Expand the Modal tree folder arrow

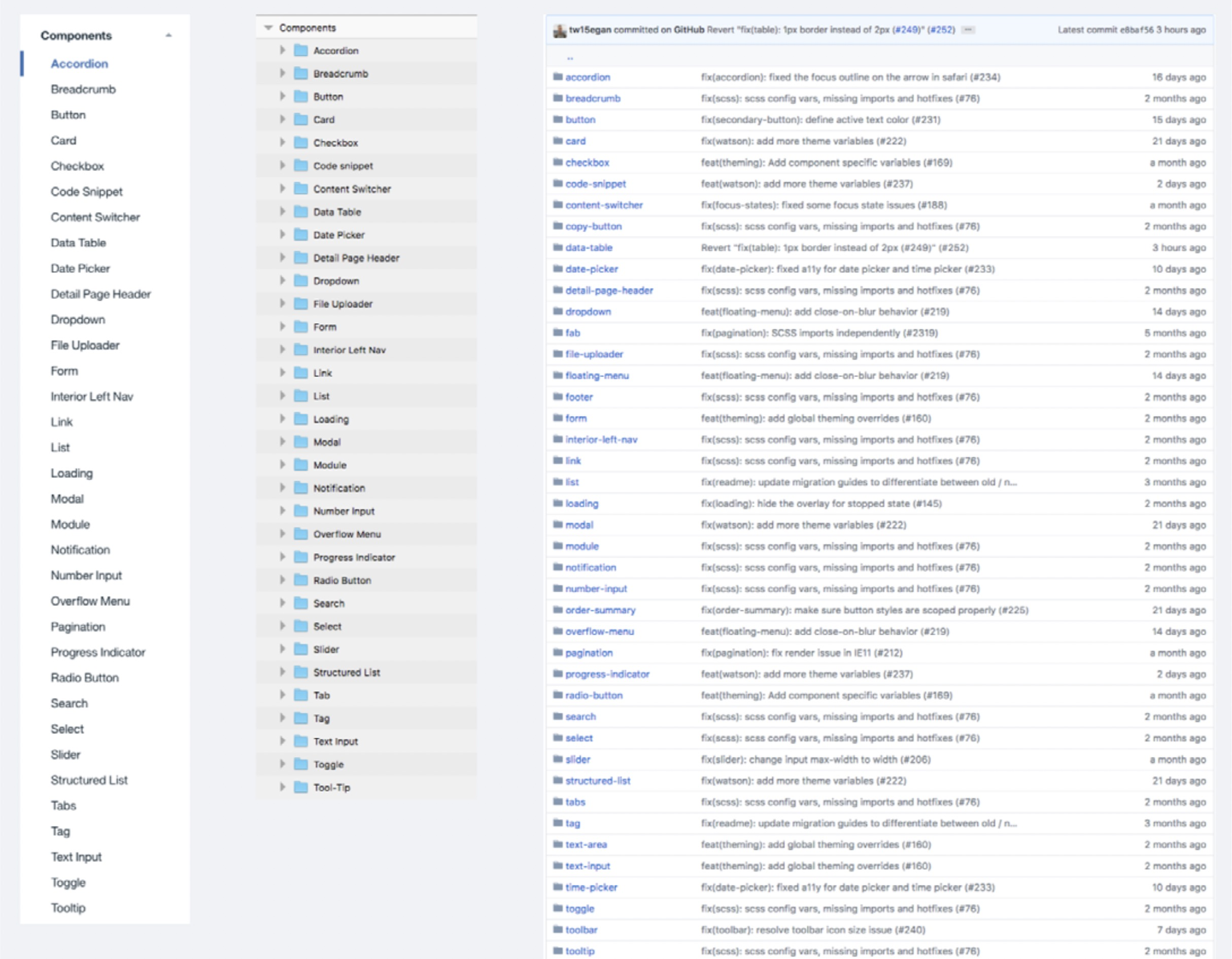[x=283, y=442]
